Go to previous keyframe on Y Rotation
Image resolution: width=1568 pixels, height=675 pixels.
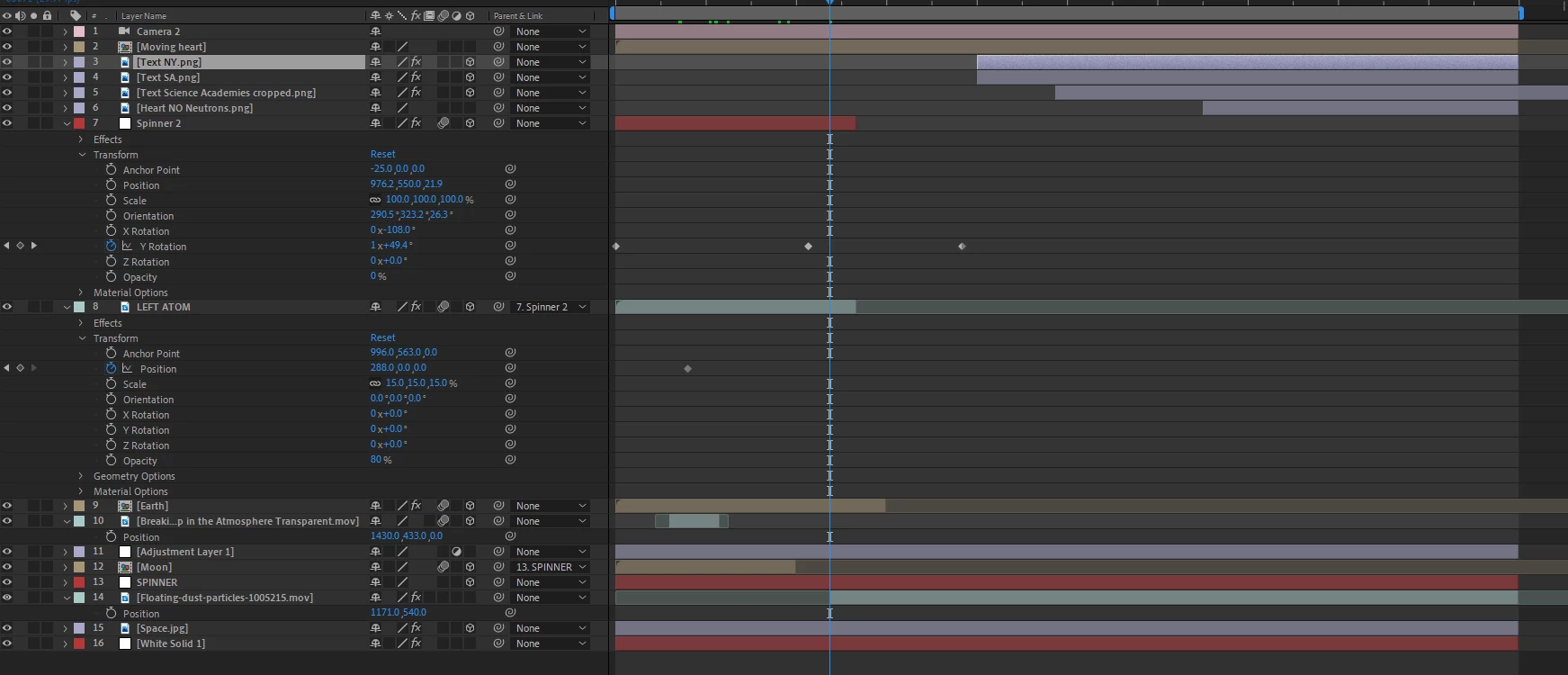click(7, 246)
